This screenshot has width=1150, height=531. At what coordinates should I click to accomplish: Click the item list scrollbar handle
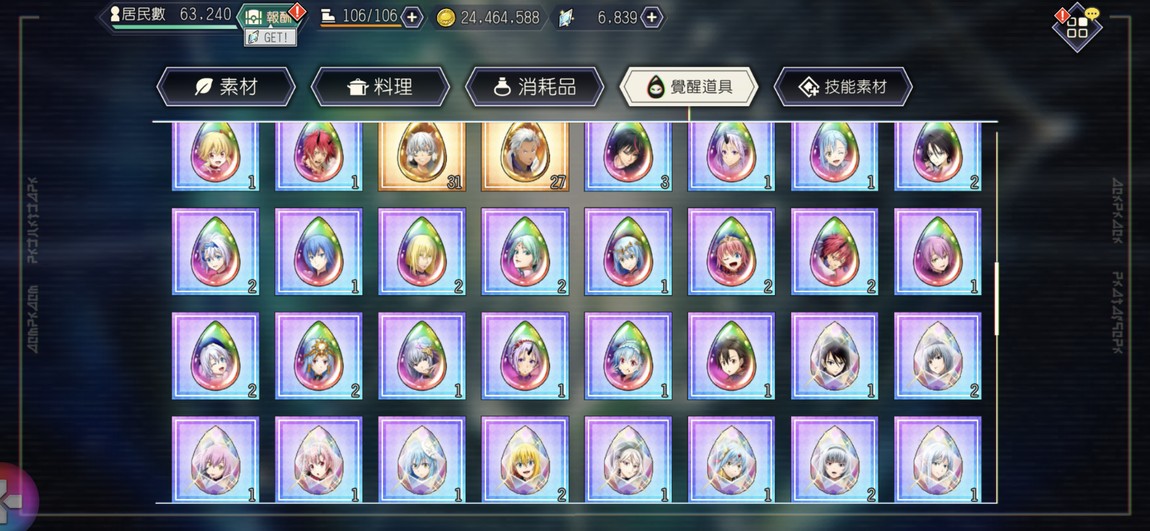coord(996,299)
